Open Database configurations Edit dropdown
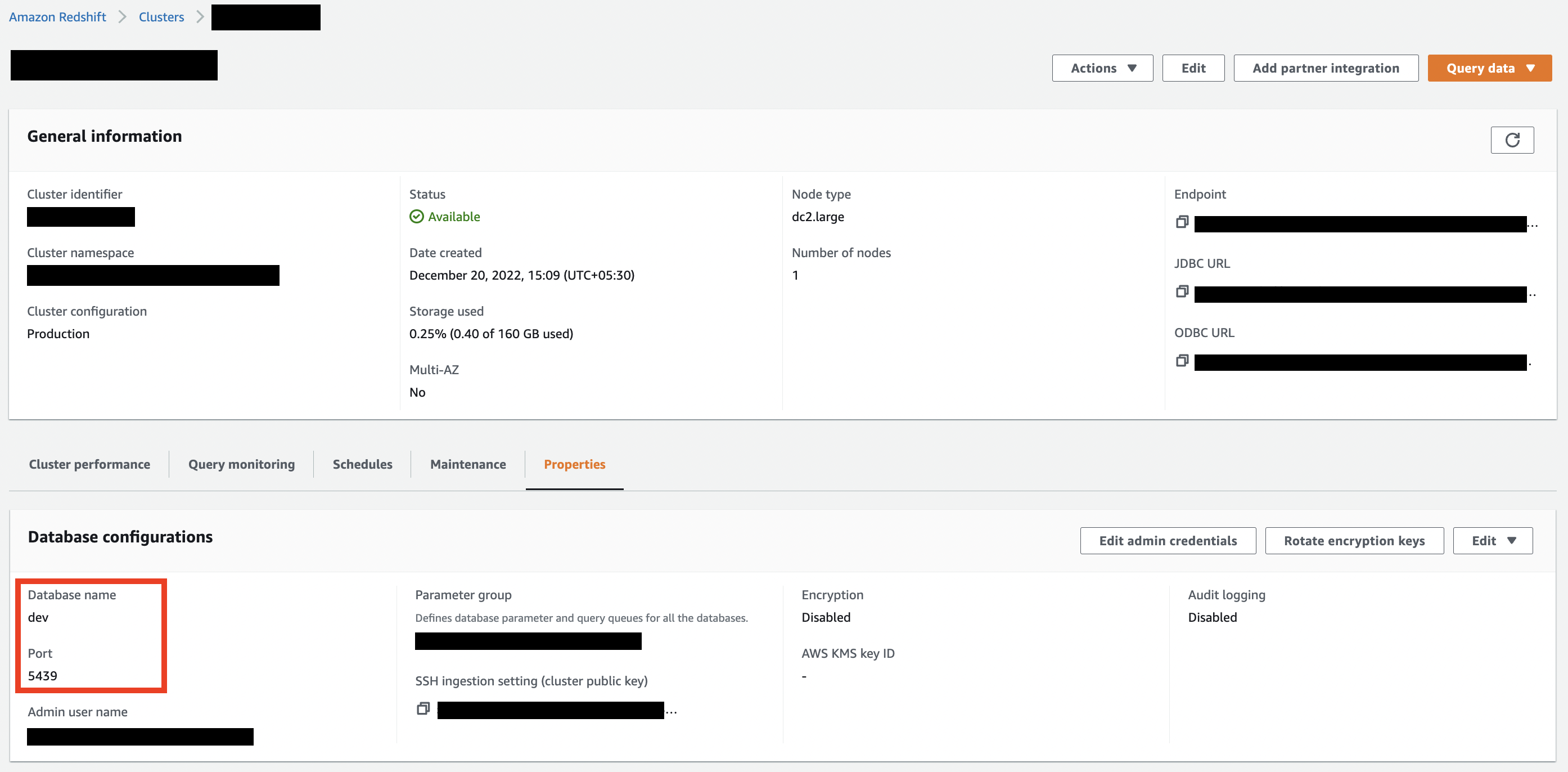 point(1492,541)
